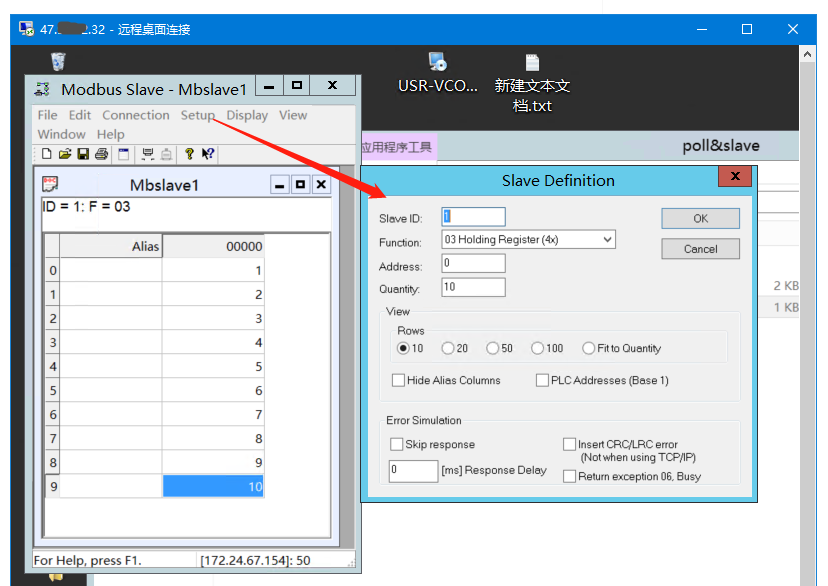Viewport: 828px width, 586px height.
Task: Click the New document toolbar icon
Action: (46, 154)
